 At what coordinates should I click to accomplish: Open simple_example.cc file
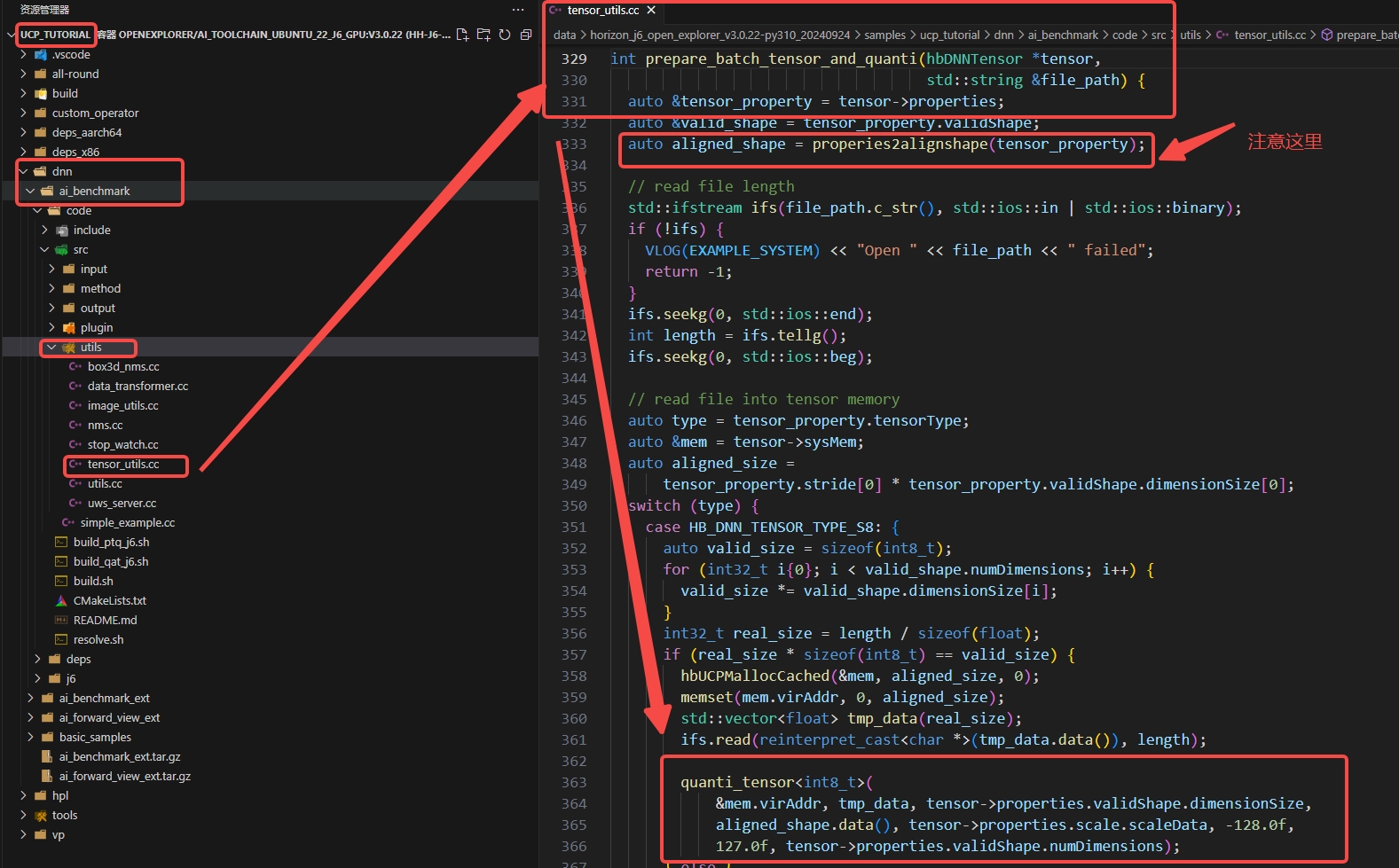[x=127, y=522]
